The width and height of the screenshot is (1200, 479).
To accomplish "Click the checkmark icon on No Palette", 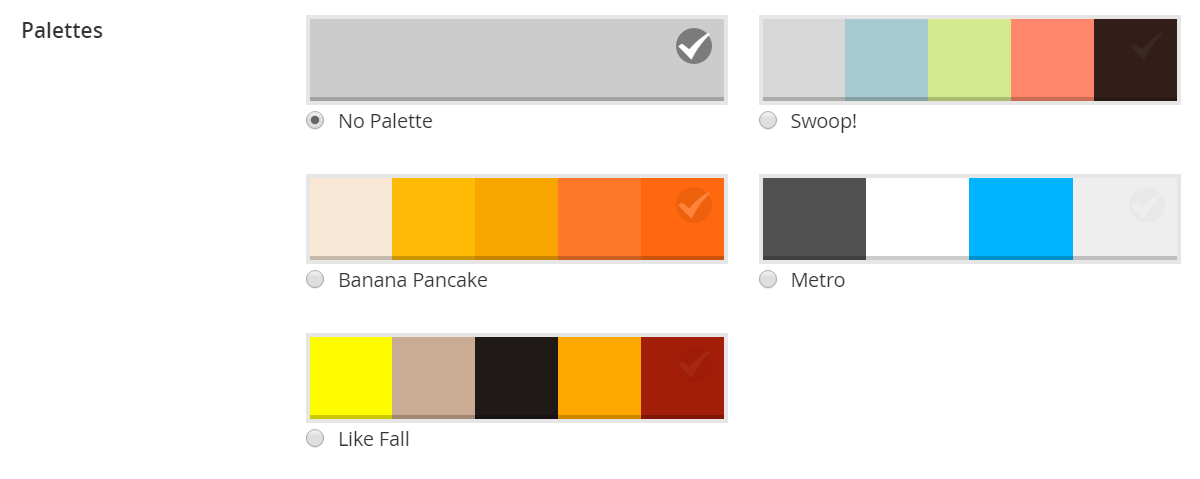I will coord(693,46).
